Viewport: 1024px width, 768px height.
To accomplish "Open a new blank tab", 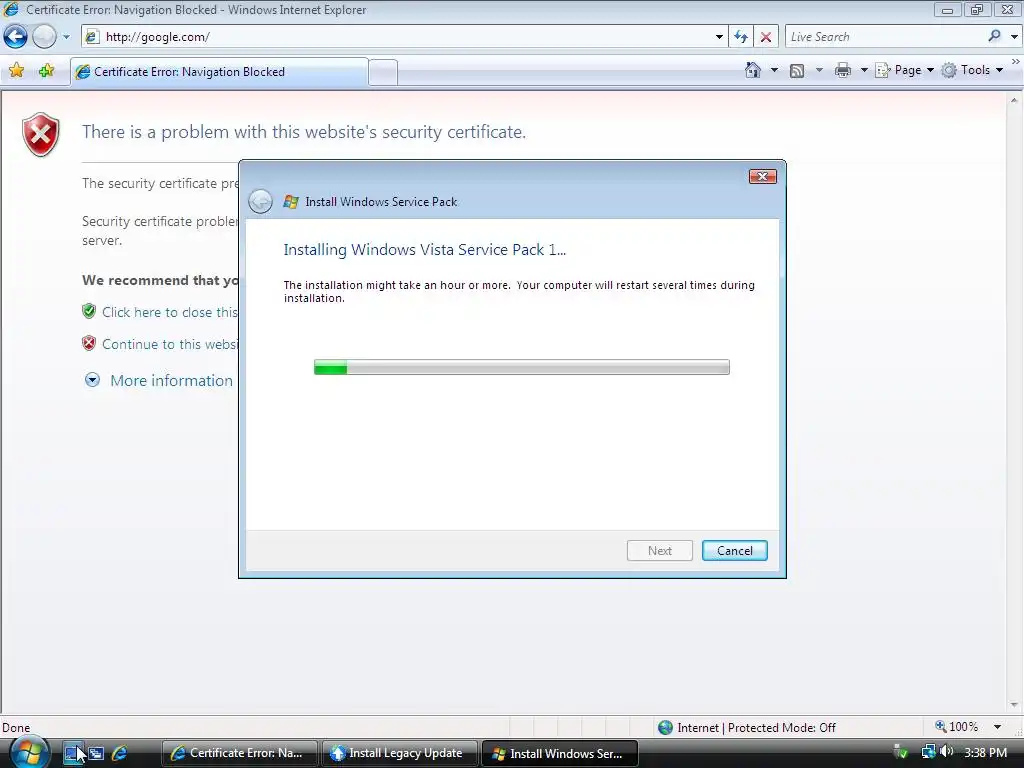I will coord(383,72).
